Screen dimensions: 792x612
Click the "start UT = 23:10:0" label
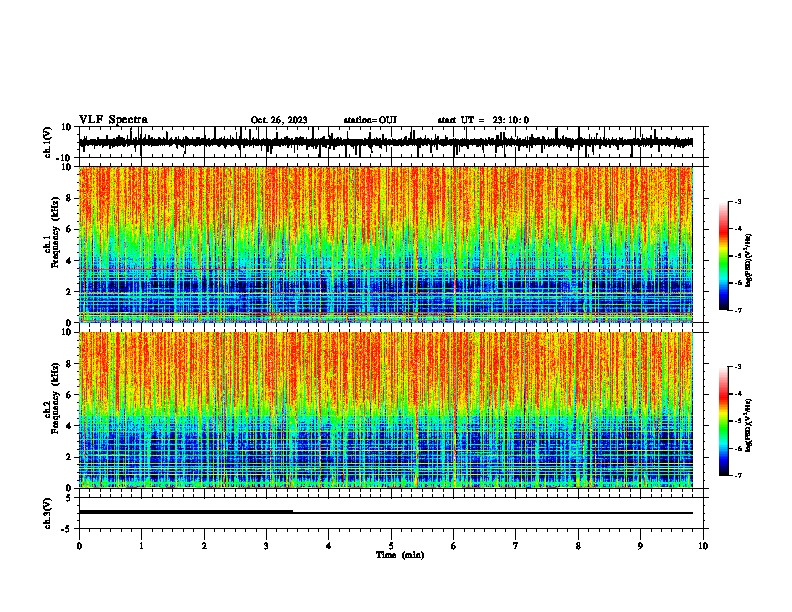483,120
